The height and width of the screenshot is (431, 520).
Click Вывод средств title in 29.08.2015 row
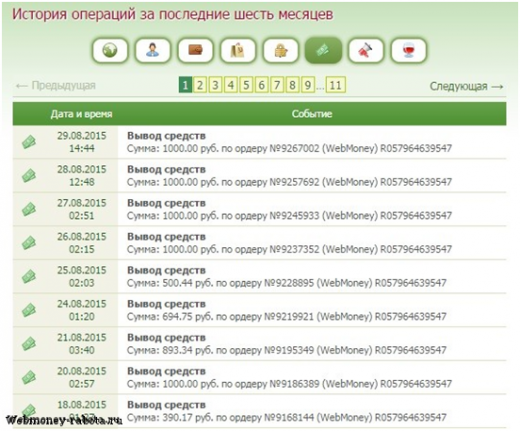click(166, 136)
